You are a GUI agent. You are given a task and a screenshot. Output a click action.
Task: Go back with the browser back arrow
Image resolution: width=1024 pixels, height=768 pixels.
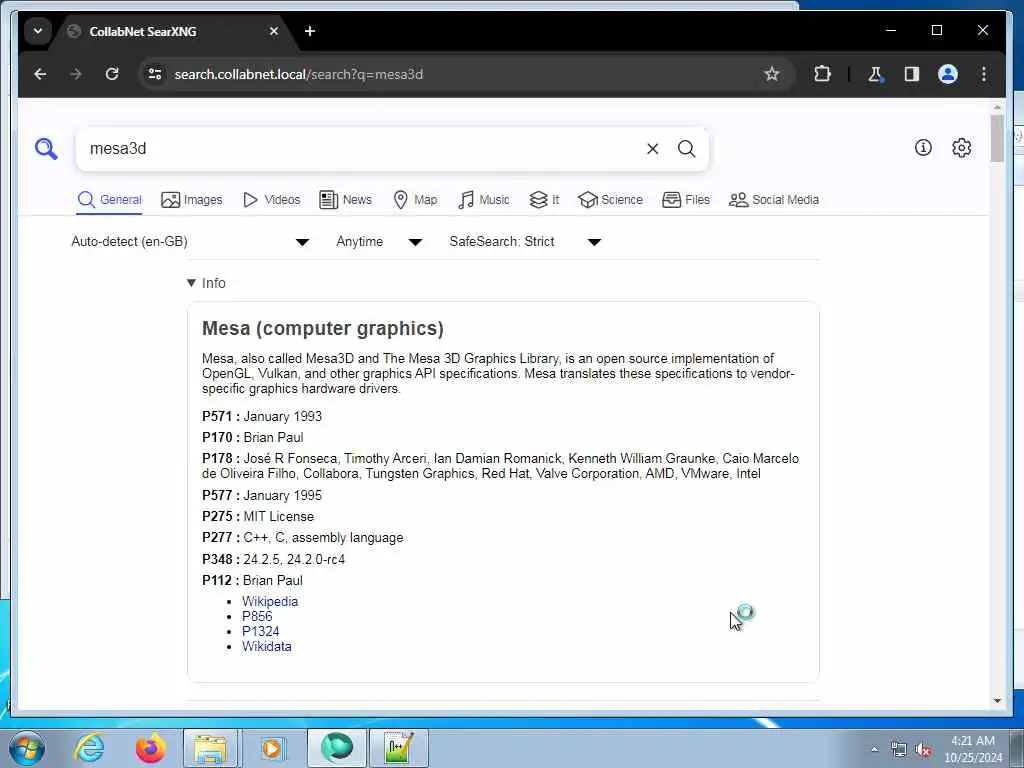click(x=40, y=74)
